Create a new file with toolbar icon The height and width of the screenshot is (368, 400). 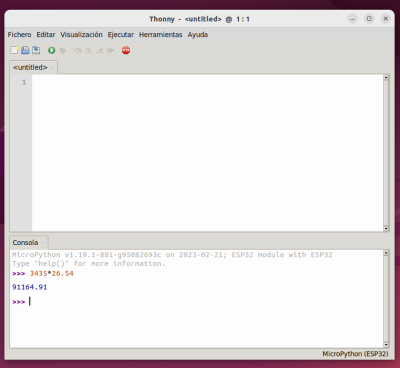click(14, 50)
